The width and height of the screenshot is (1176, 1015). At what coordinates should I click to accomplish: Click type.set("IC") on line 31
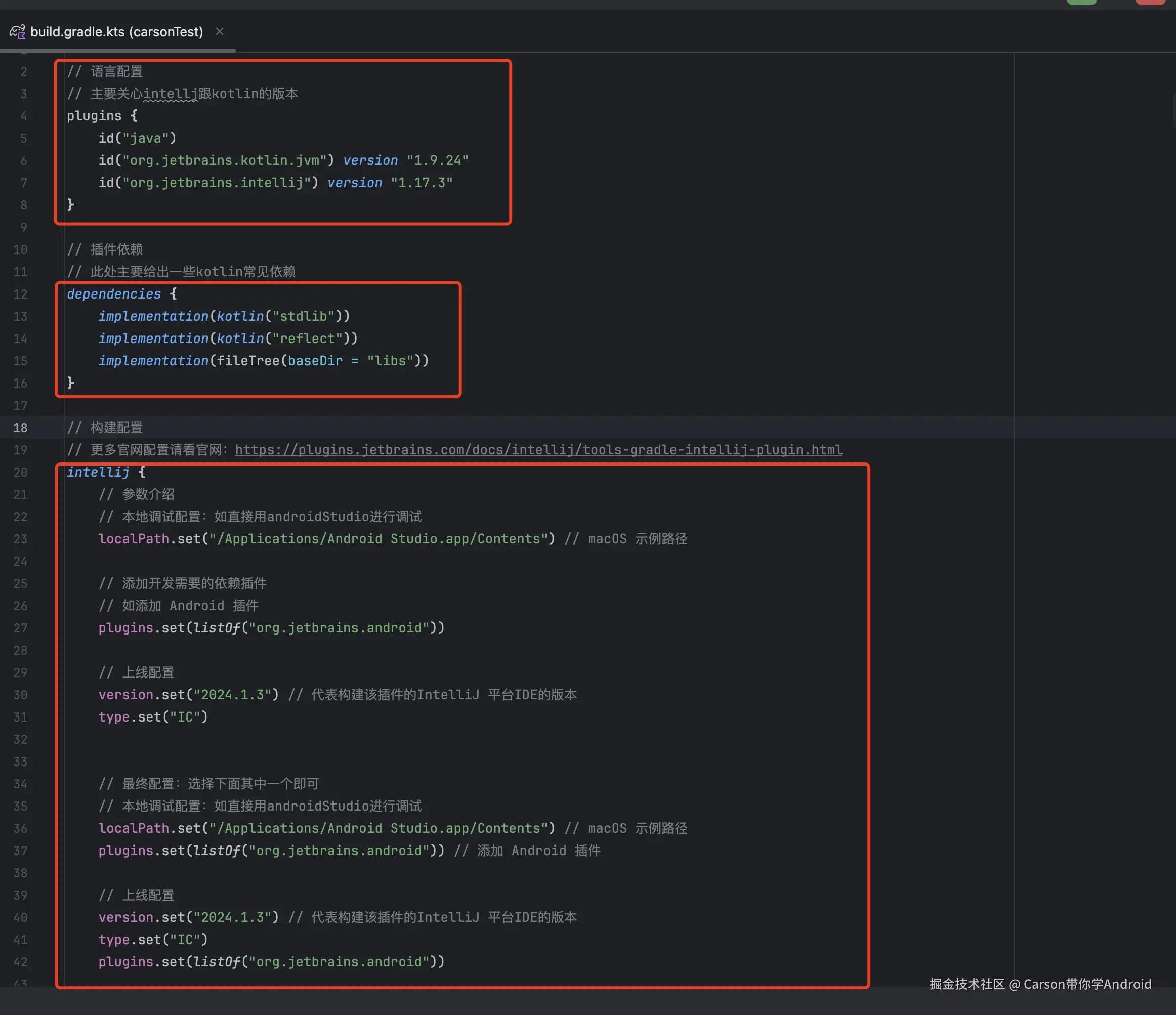[x=153, y=717]
